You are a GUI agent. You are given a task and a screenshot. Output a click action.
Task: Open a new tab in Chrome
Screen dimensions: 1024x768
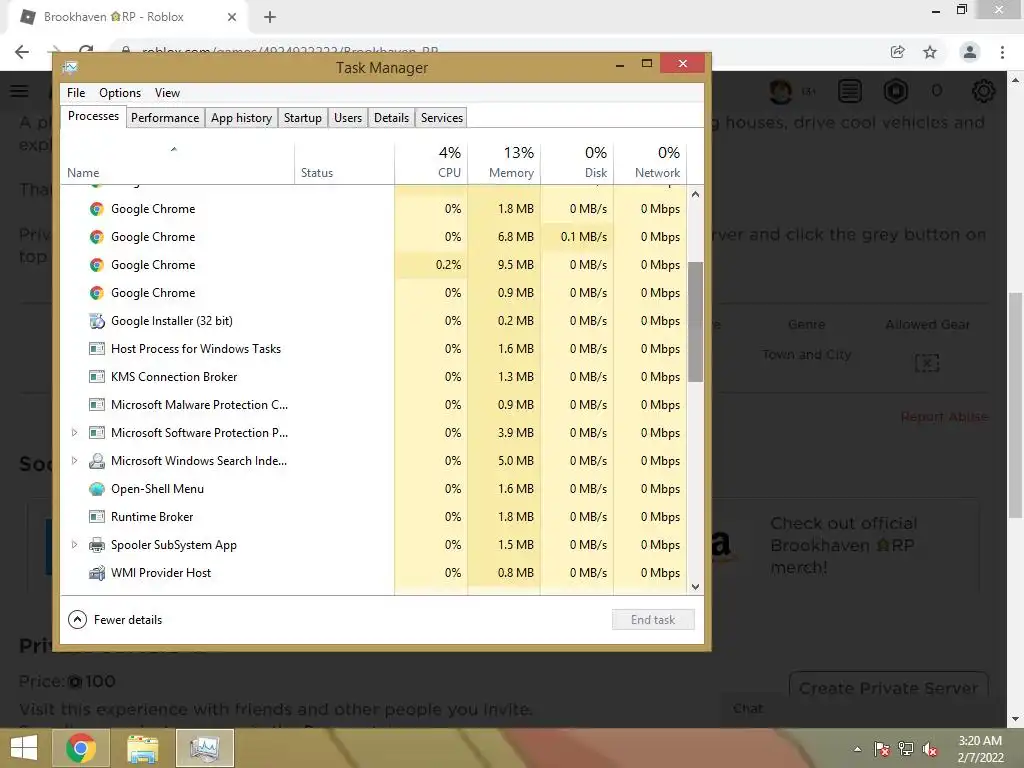[x=270, y=17]
